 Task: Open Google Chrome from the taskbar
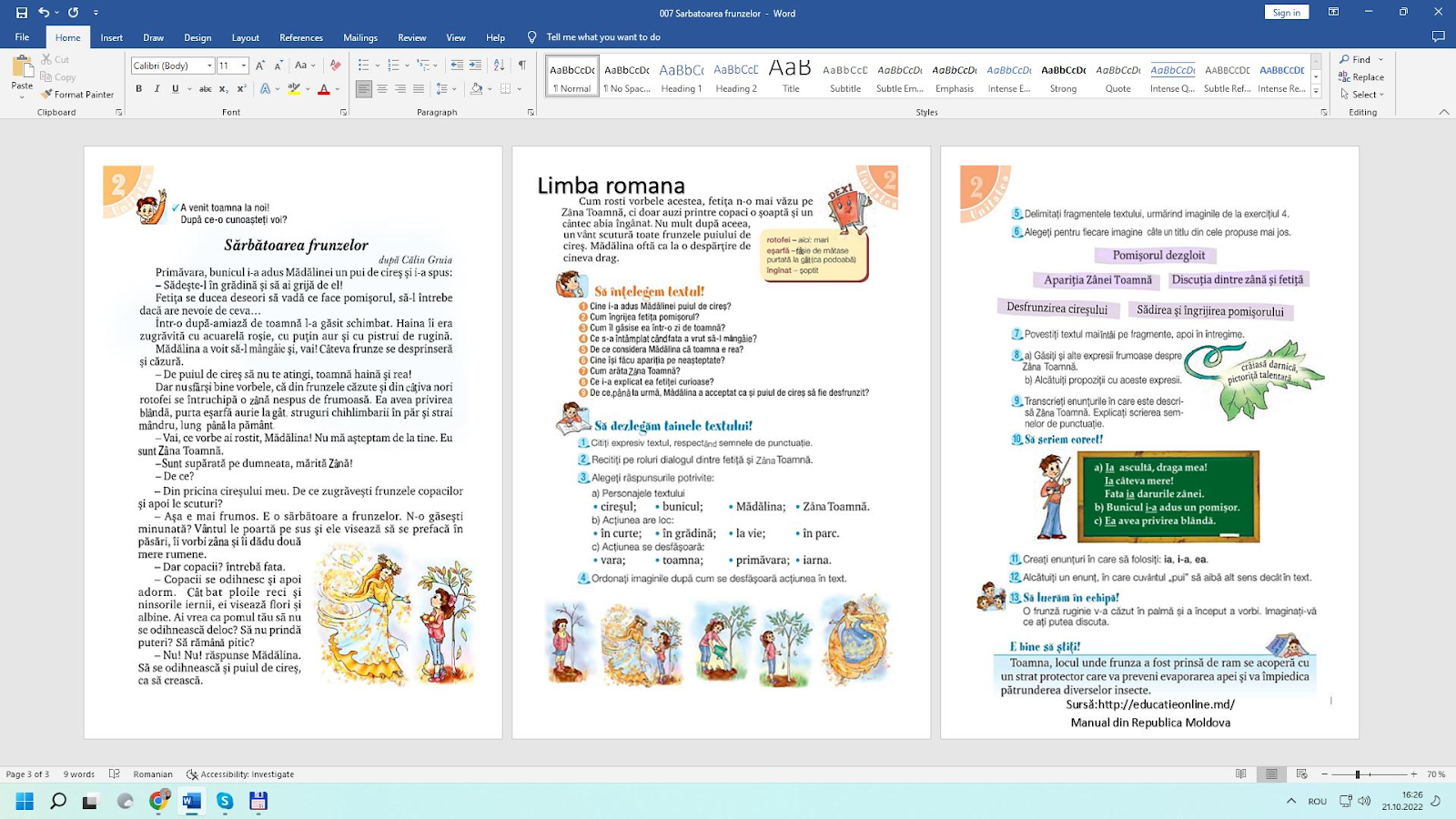[159, 801]
